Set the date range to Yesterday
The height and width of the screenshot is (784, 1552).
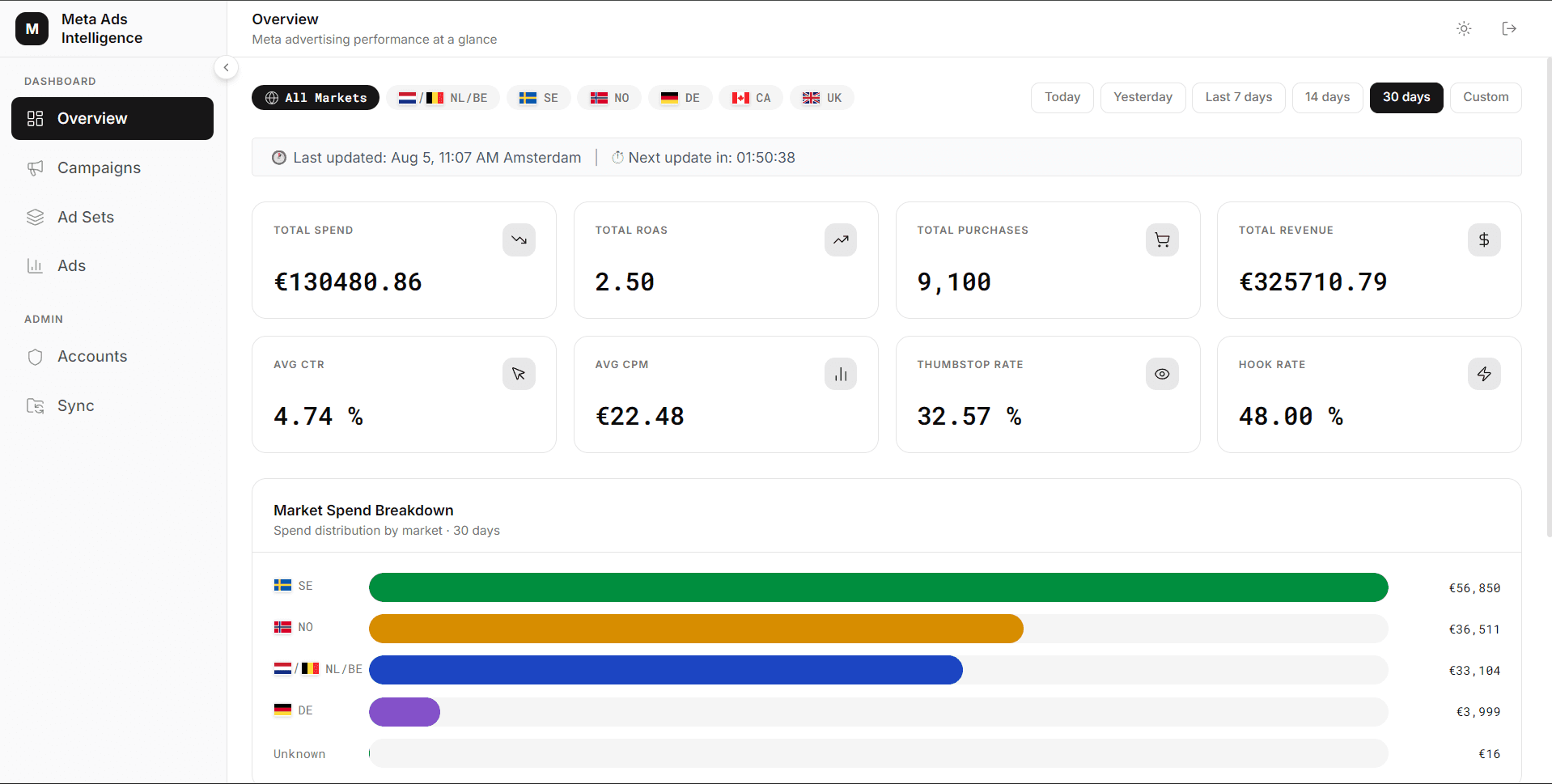[1143, 97]
